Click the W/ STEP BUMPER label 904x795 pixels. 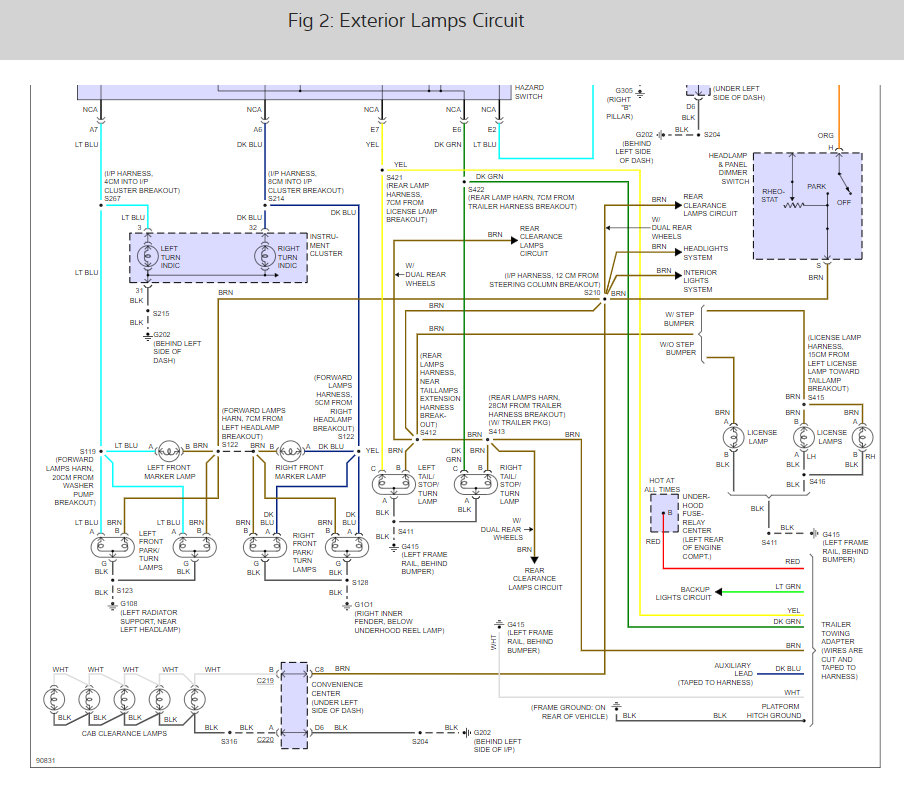pyautogui.click(x=679, y=319)
